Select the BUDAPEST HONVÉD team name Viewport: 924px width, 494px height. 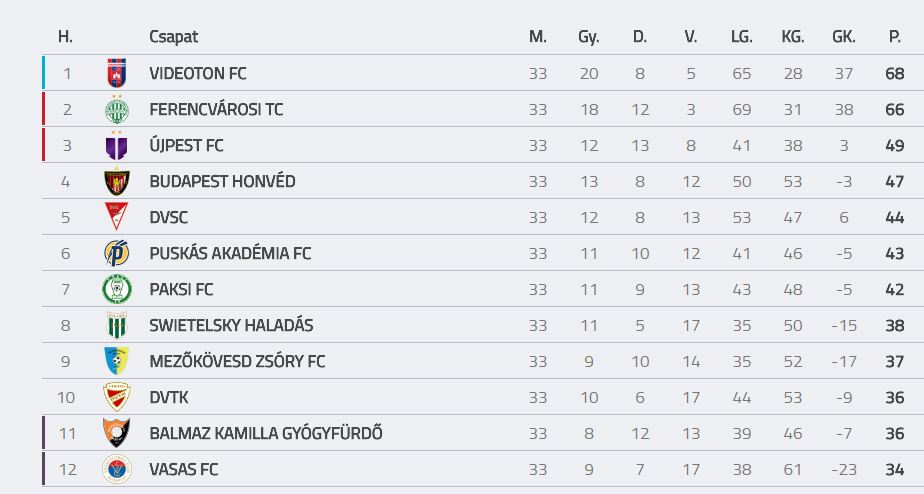pos(222,181)
